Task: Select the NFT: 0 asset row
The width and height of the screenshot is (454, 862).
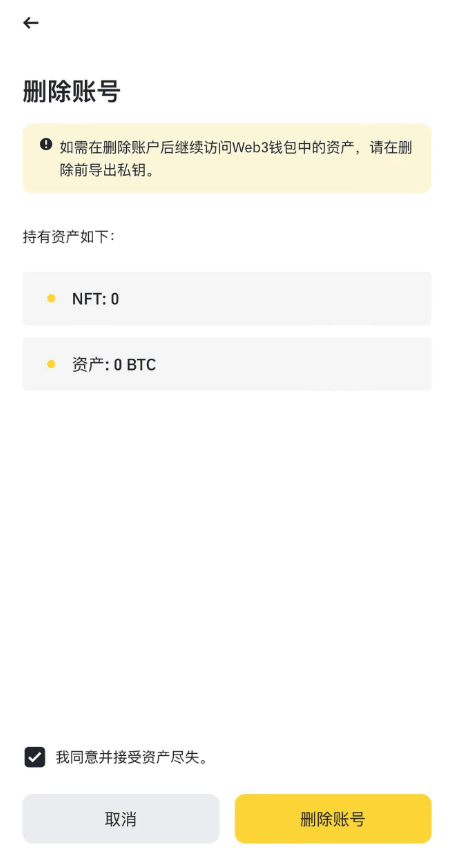Action: pos(227,299)
